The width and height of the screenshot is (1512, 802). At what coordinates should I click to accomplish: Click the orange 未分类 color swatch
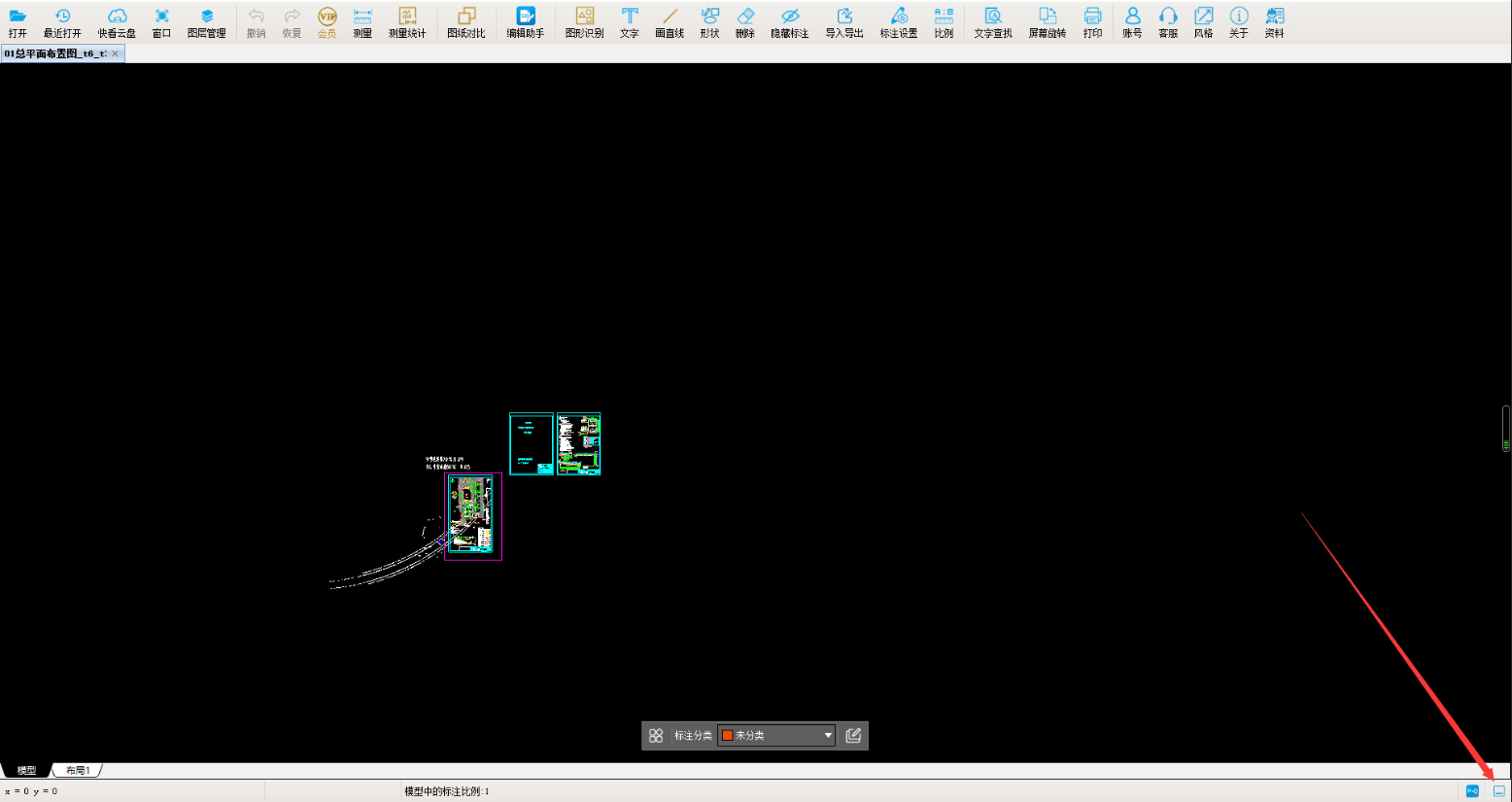coord(727,736)
